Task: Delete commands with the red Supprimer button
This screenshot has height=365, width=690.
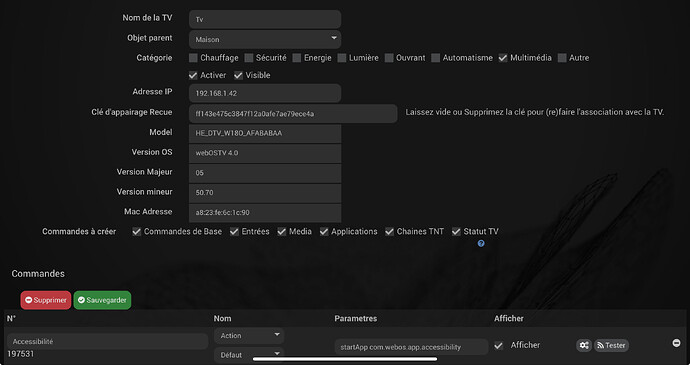Action: click(46, 300)
